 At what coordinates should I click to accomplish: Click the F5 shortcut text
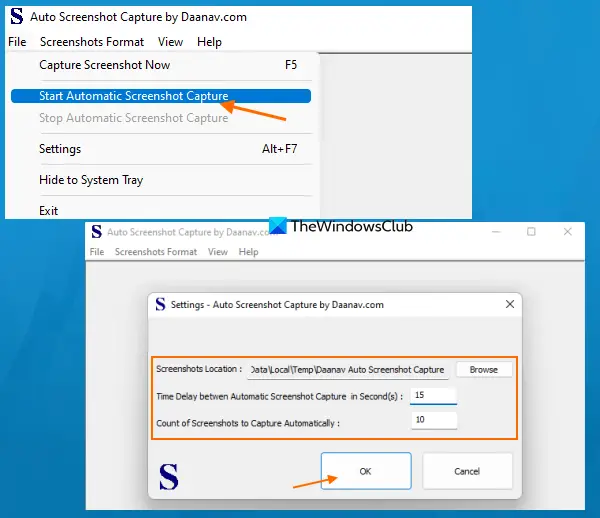pyautogui.click(x=291, y=65)
